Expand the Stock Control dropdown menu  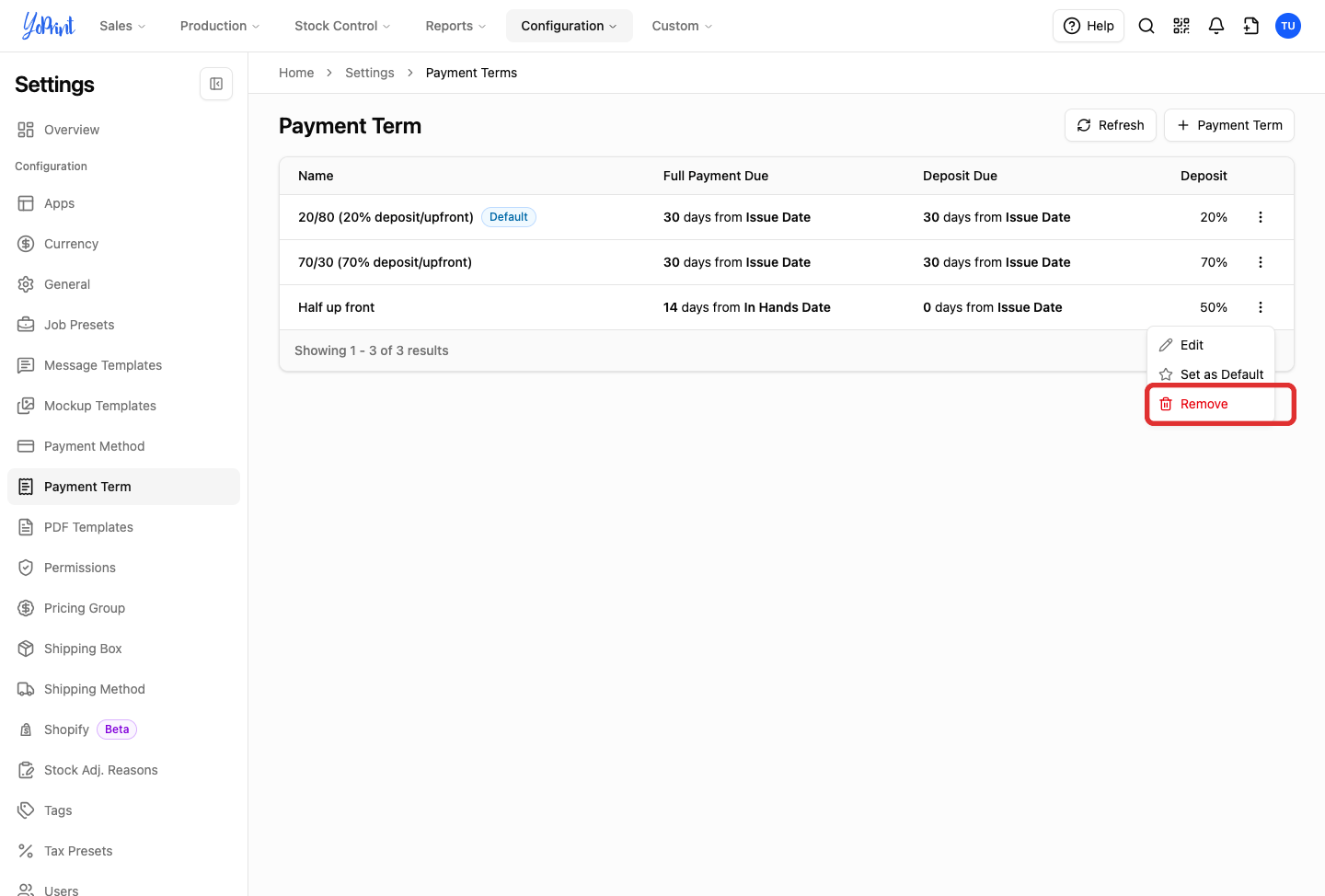(x=342, y=26)
